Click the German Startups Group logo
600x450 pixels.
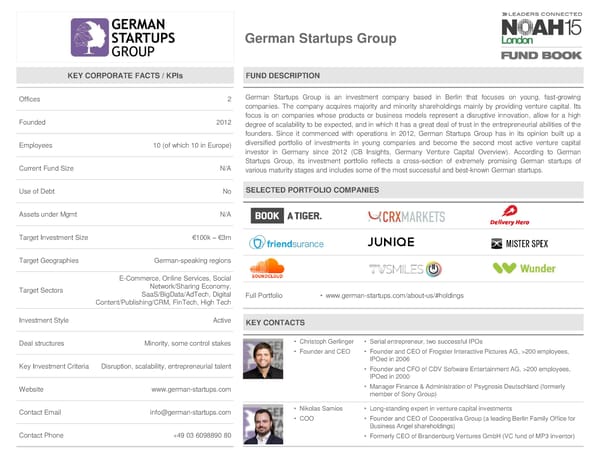click(123, 37)
